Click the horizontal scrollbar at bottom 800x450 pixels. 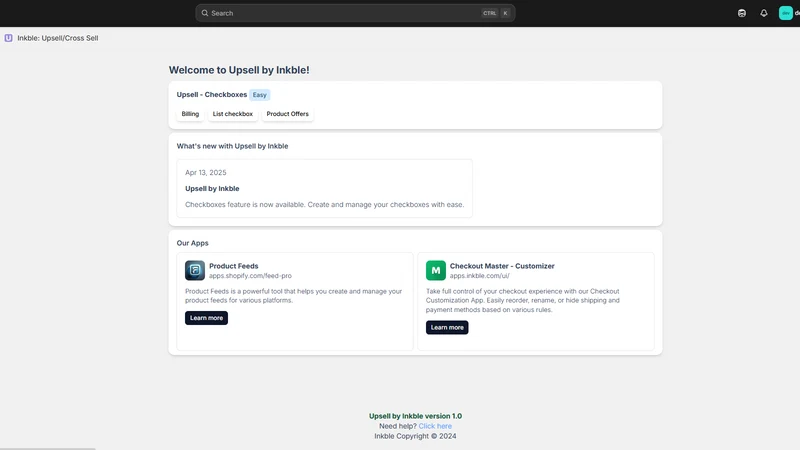[x=48, y=448]
